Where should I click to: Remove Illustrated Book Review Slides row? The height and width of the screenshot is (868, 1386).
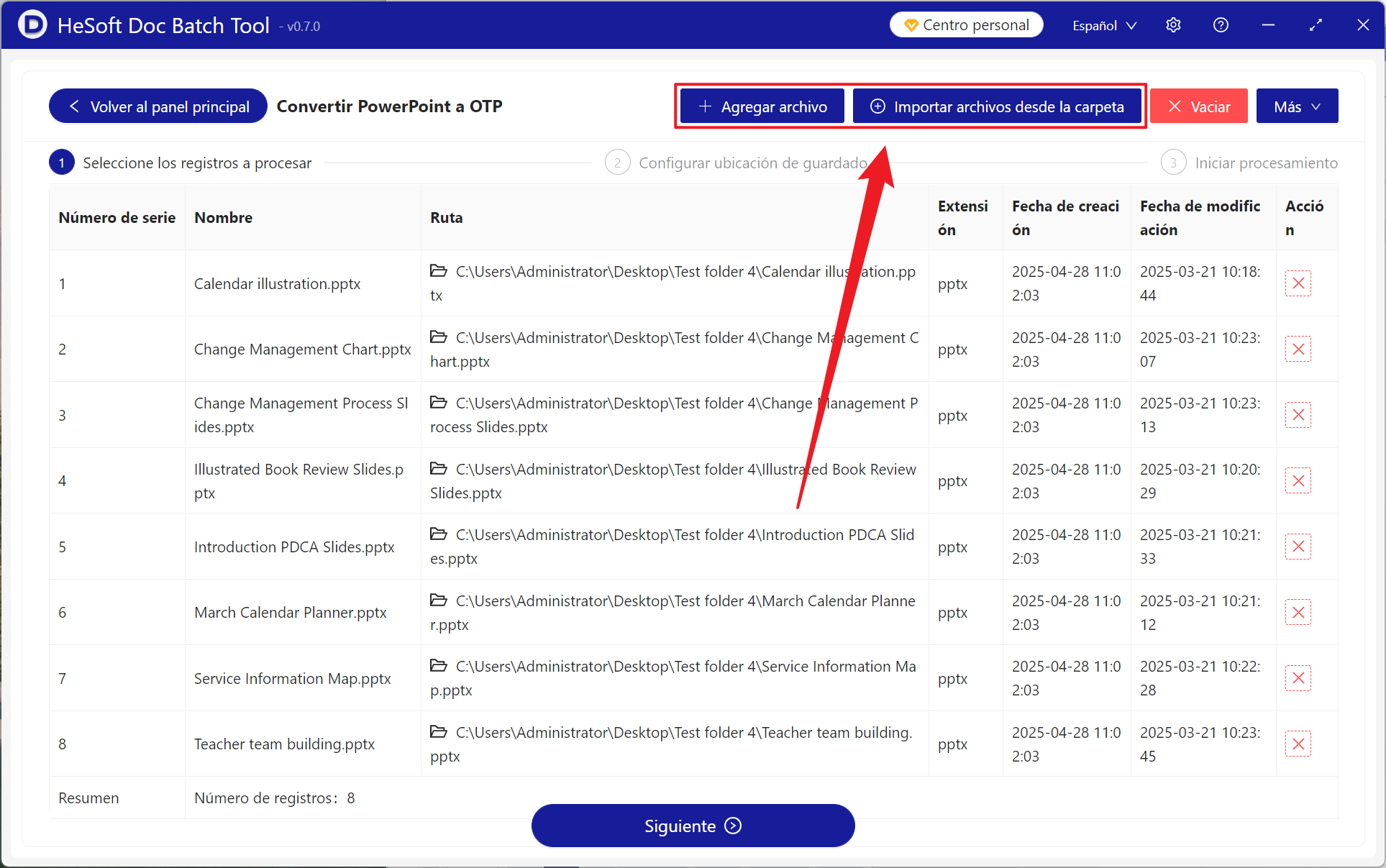[1298, 481]
